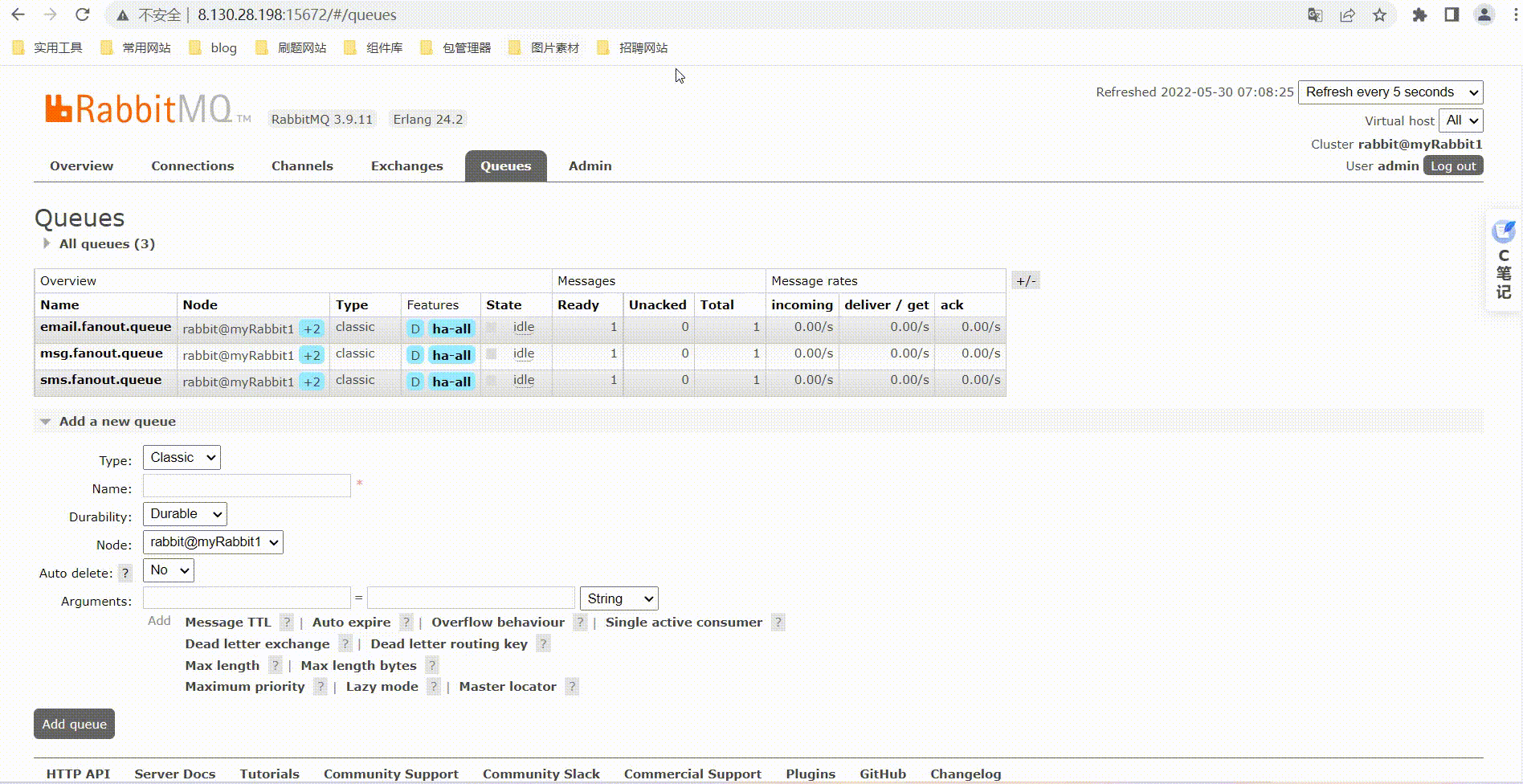This screenshot has width=1523, height=784.
Task: Switch to the Exchanges tab
Action: (406, 166)
